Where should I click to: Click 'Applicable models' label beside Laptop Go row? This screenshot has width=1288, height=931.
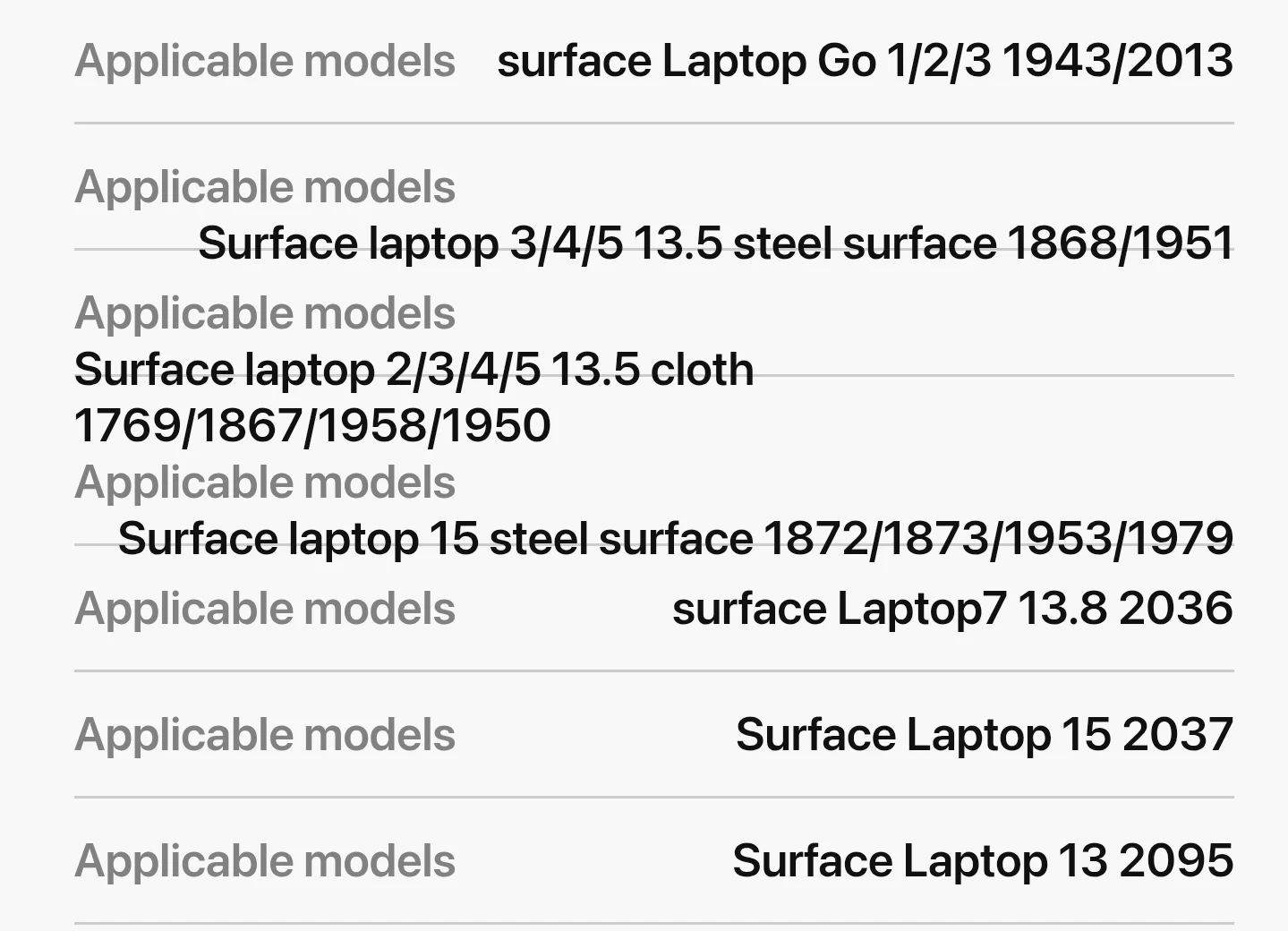(x=265, y=61)
